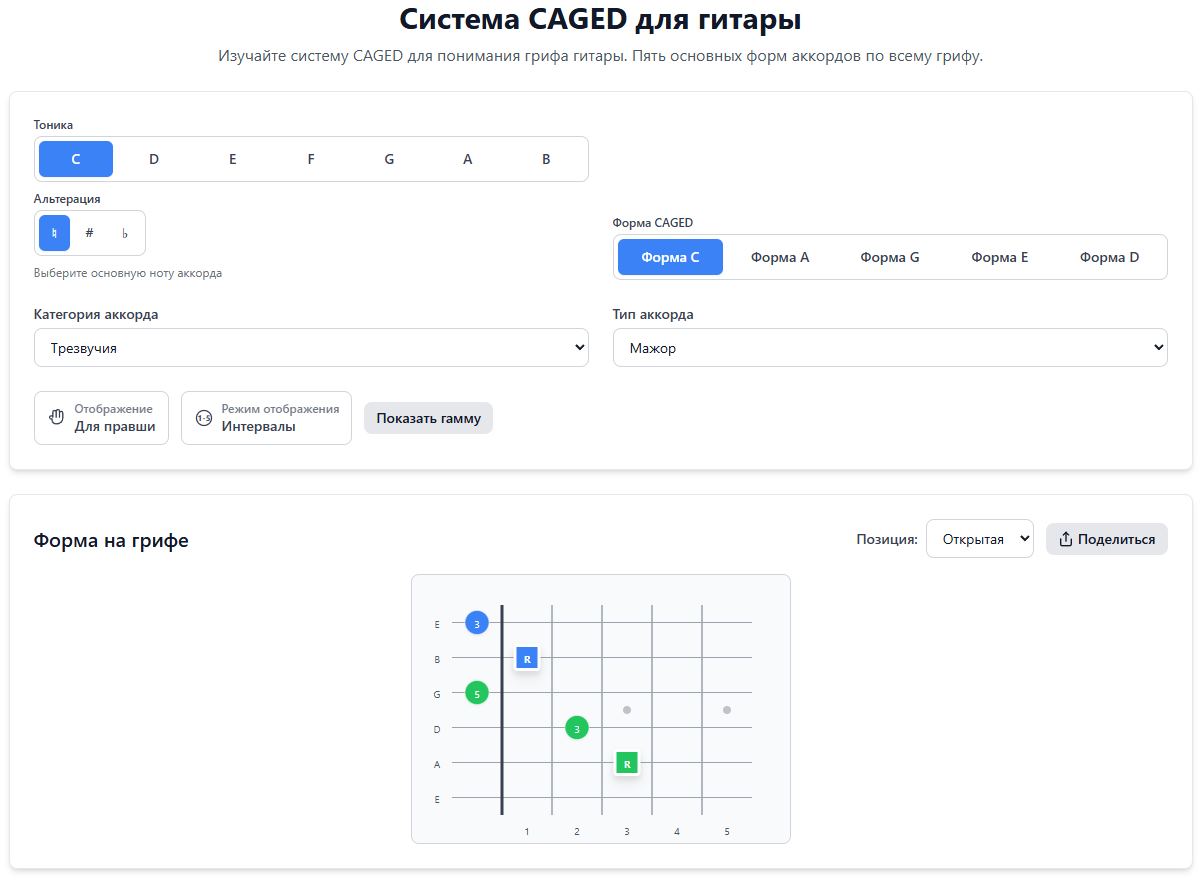Screen dimensions: 1203x884
Task: Click blue root marker on B string
Action: tap(527, 658)
